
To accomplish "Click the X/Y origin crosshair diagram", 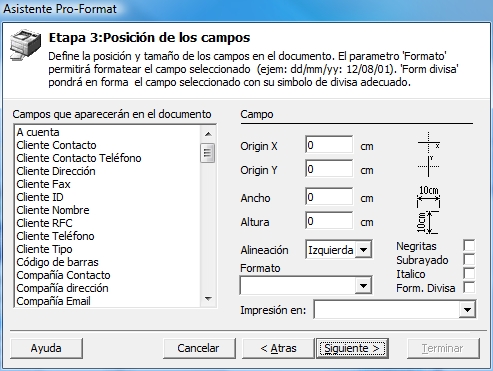I will coord(429,154).
